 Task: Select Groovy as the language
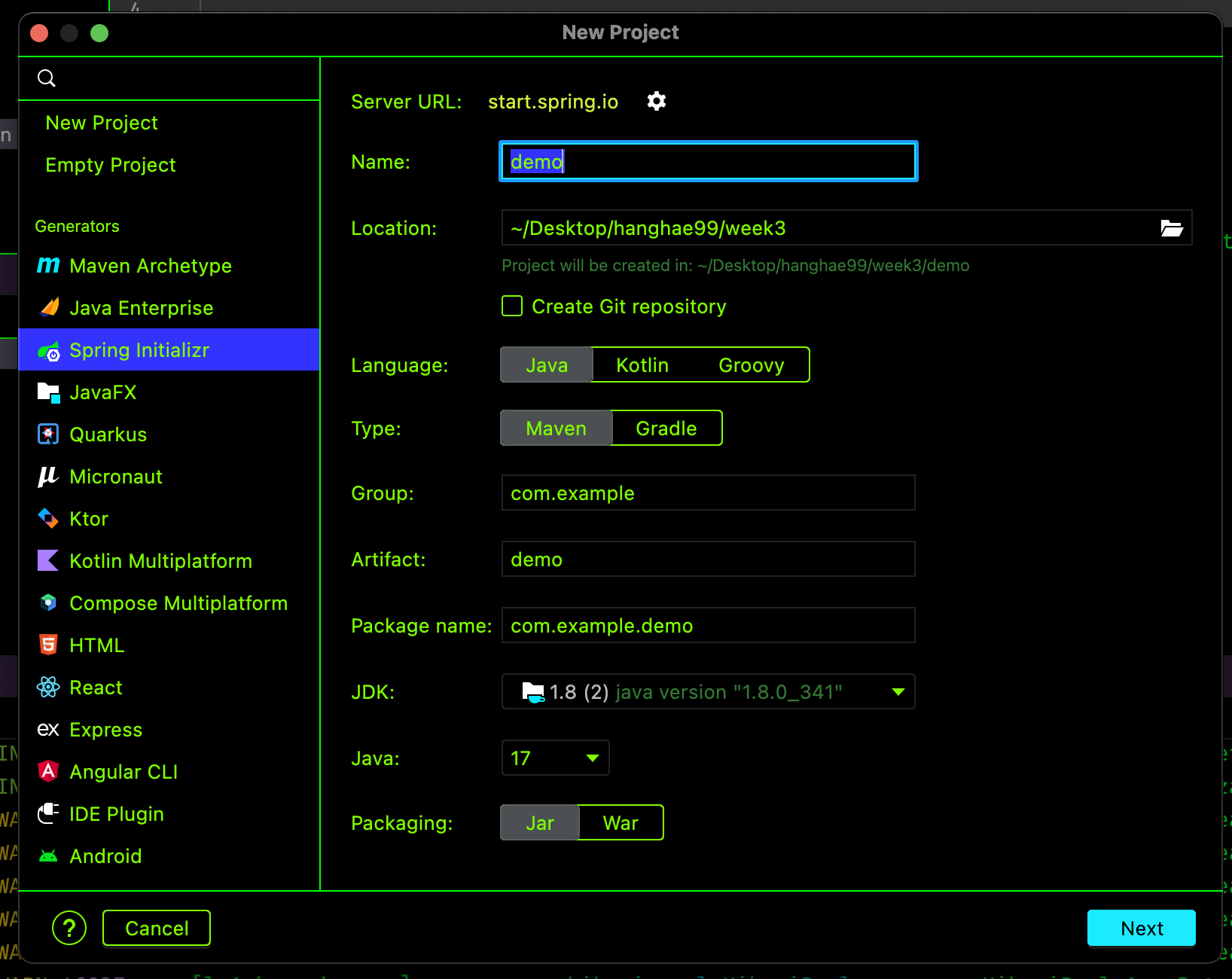(752, 364)
